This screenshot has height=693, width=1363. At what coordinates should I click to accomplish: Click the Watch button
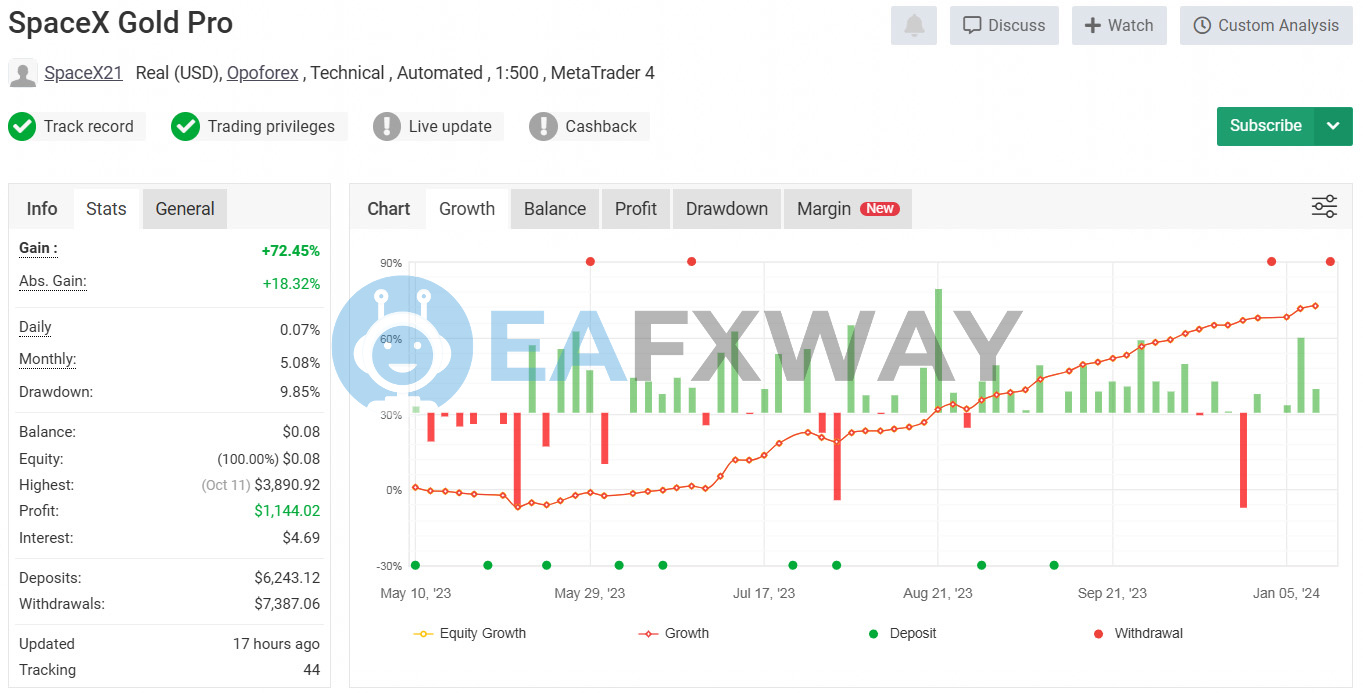coord(1119,26)
